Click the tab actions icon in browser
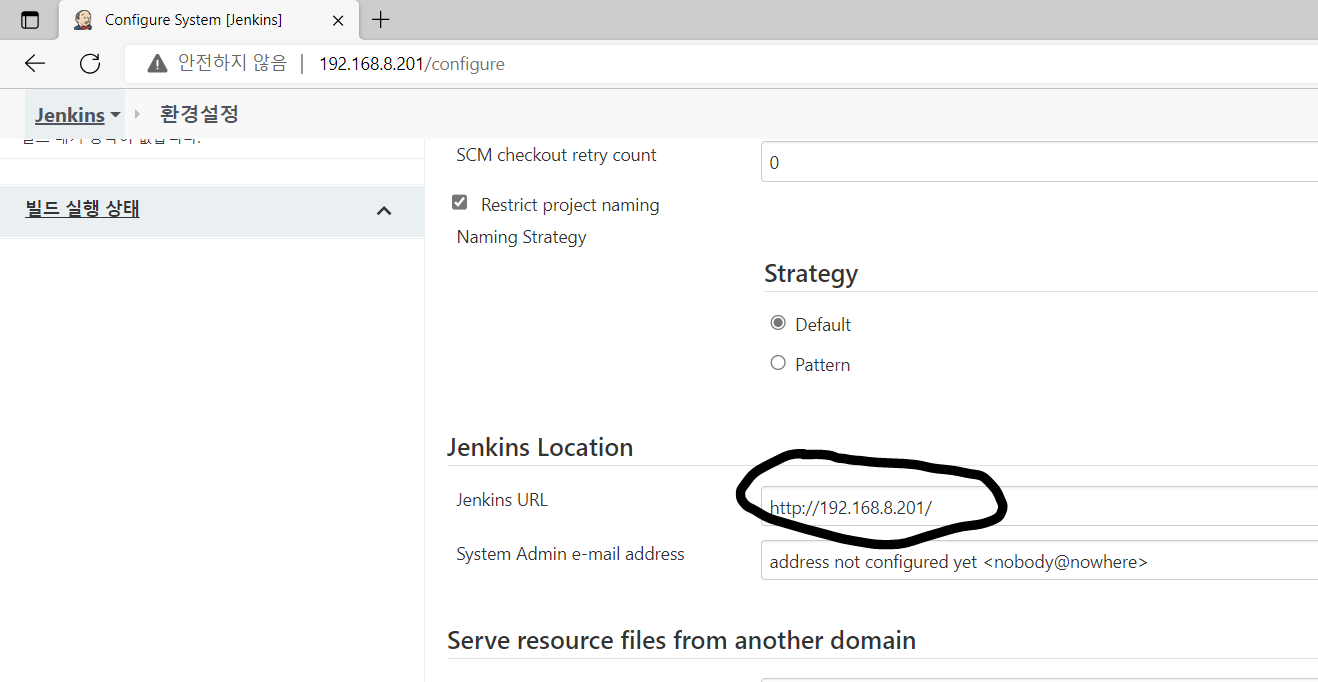The height and width of the screenshot is (682, 1318). click(30, 20)
